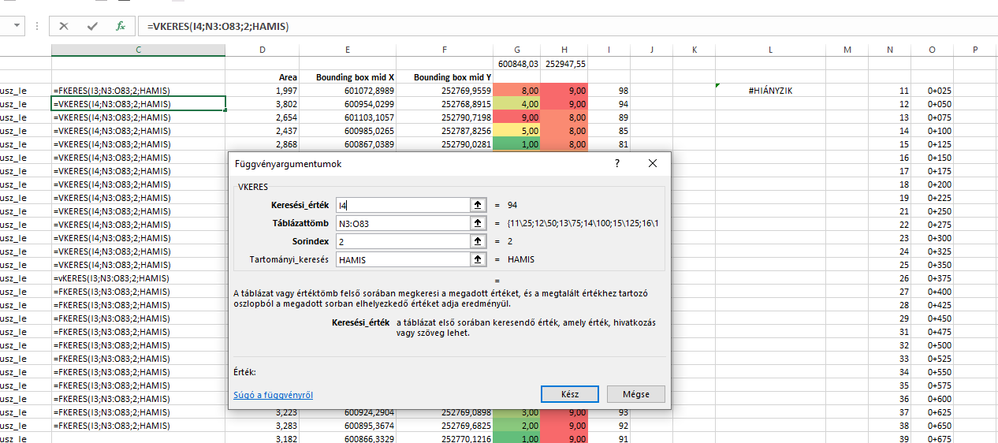
Task: Select cell with value 0+300
Action: [932, 238]
